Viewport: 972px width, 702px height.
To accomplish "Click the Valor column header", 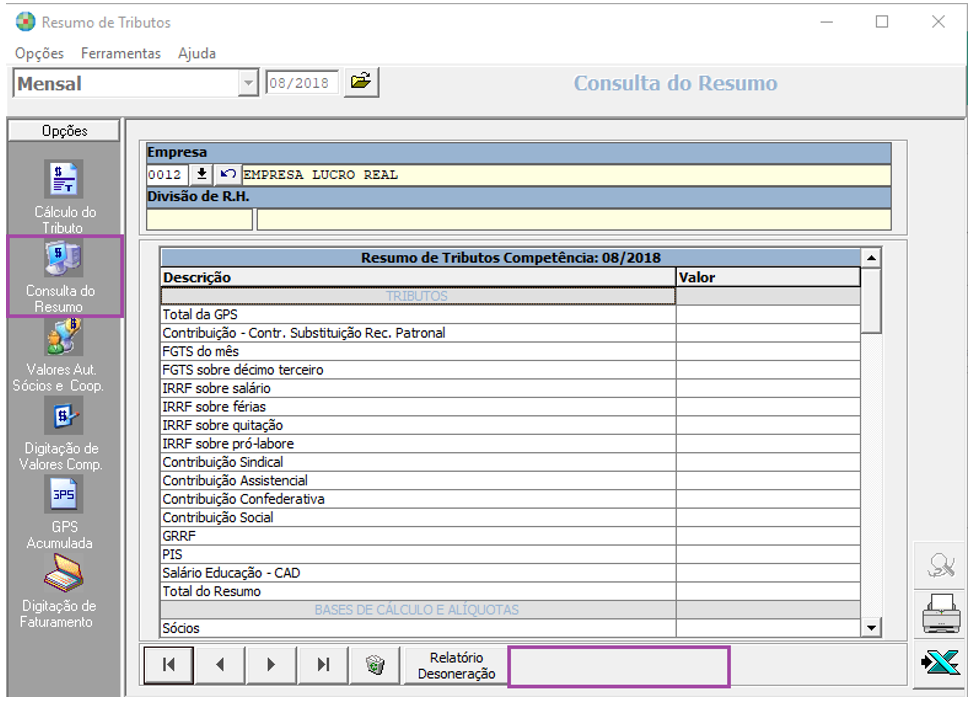I will click(768, 277).
